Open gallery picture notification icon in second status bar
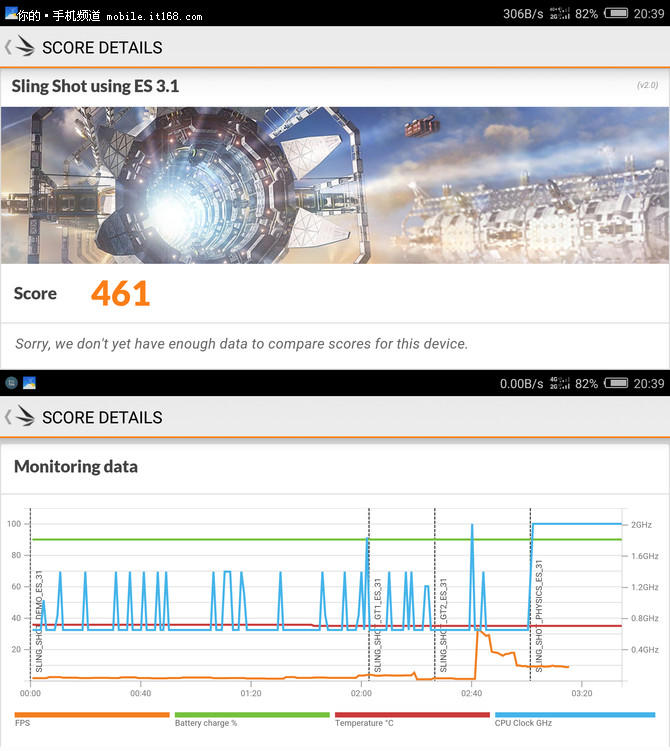The height and width of the screenshot is (751, 670). click(29, 383)
